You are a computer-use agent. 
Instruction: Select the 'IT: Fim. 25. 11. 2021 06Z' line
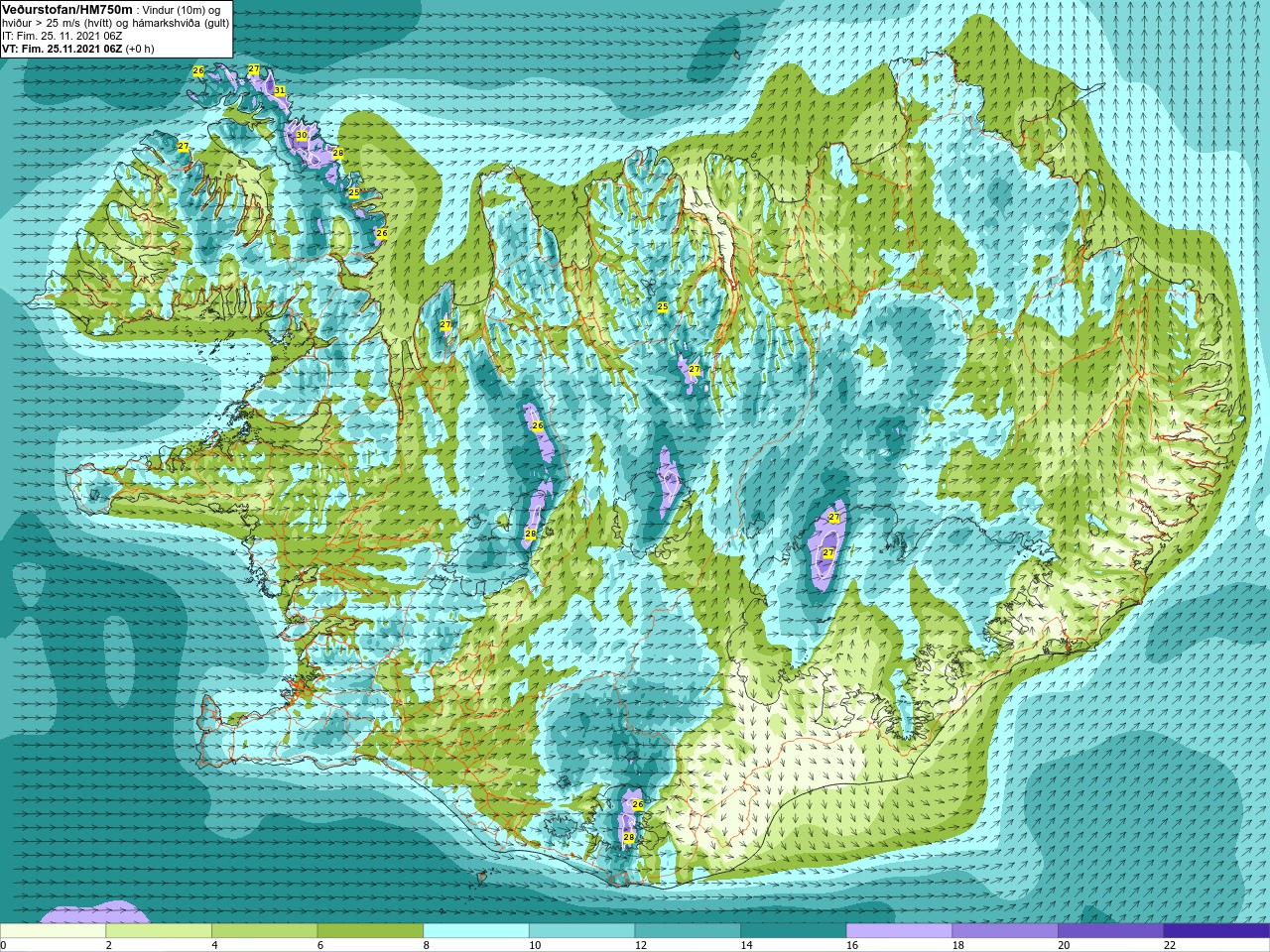tap(62, 36)
